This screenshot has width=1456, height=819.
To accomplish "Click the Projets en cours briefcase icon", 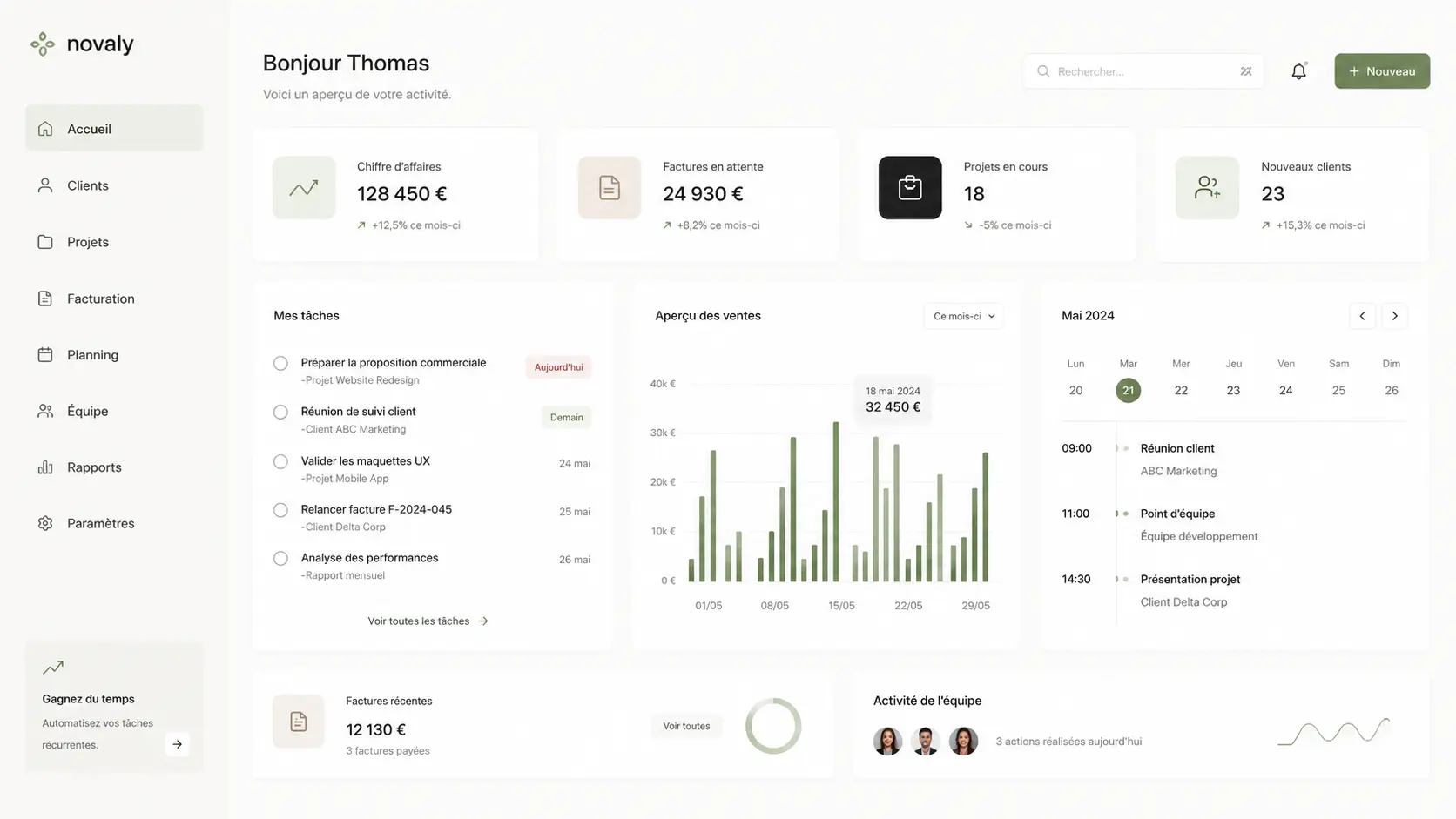I will click(x=910, y=187).
